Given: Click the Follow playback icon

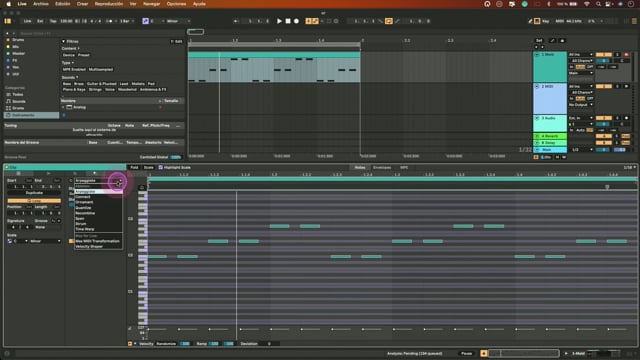Looking at the screenshot, I should [x=236, y=21].
